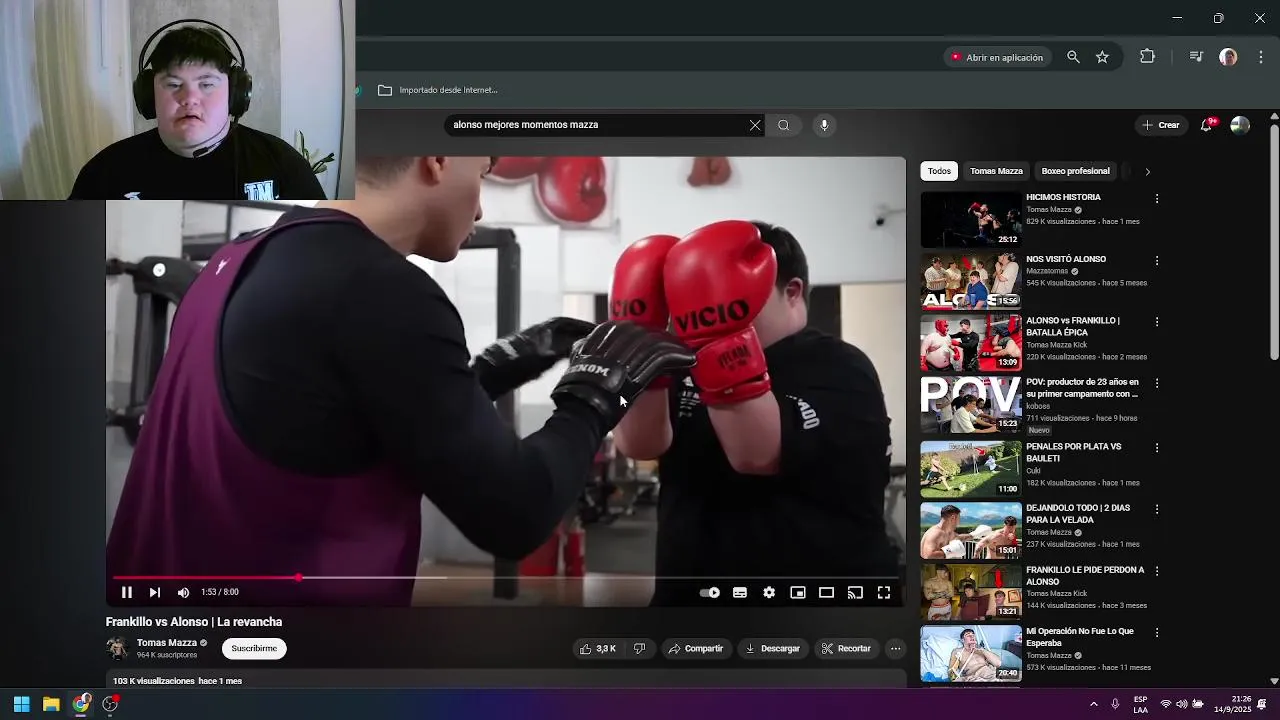Switch to theater mode
Viewport: 1280px width, 720px height.
[826, 592]
